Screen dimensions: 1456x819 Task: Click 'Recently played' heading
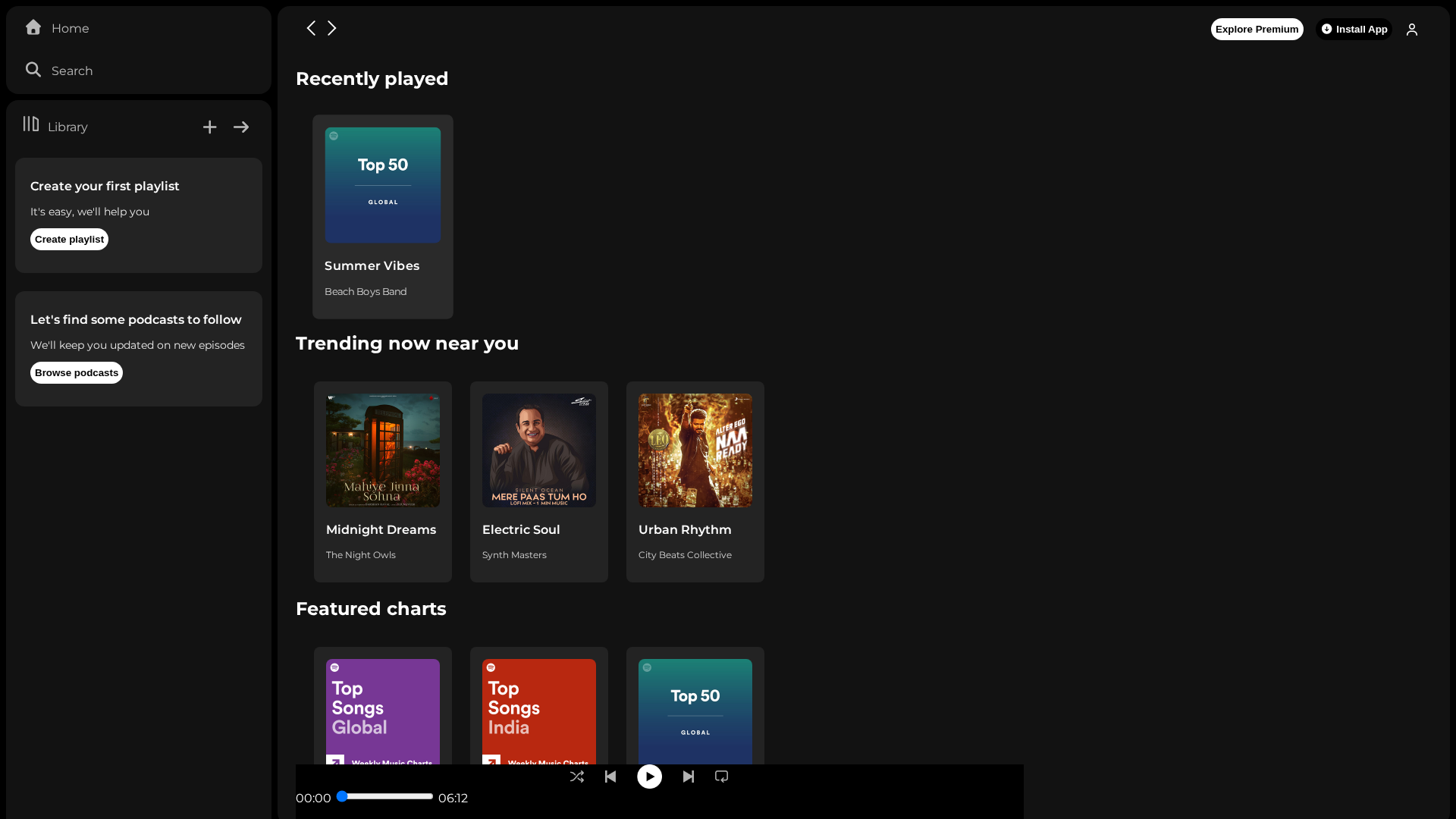point(372,79)
